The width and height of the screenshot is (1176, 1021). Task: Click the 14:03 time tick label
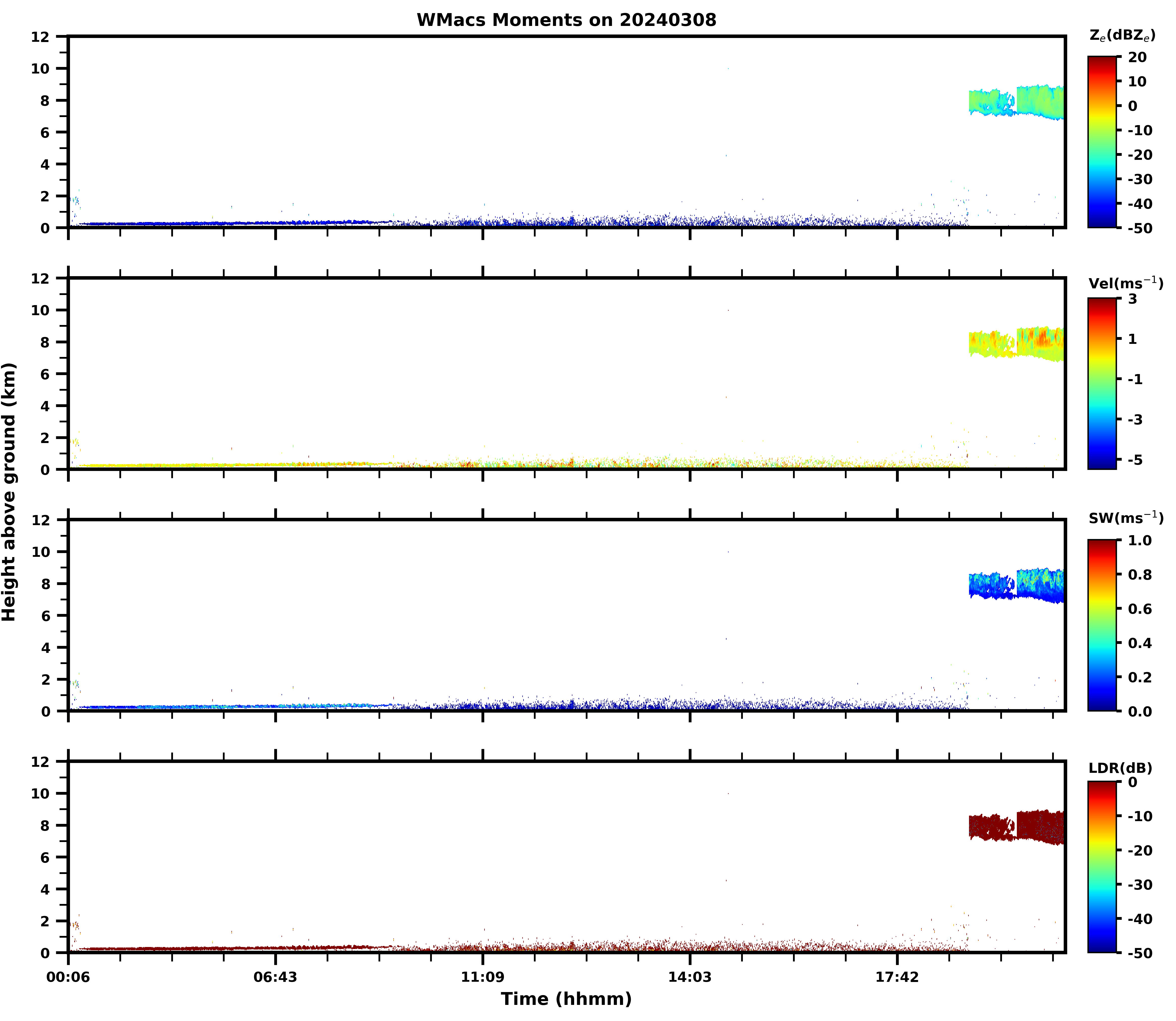point(690,977)
